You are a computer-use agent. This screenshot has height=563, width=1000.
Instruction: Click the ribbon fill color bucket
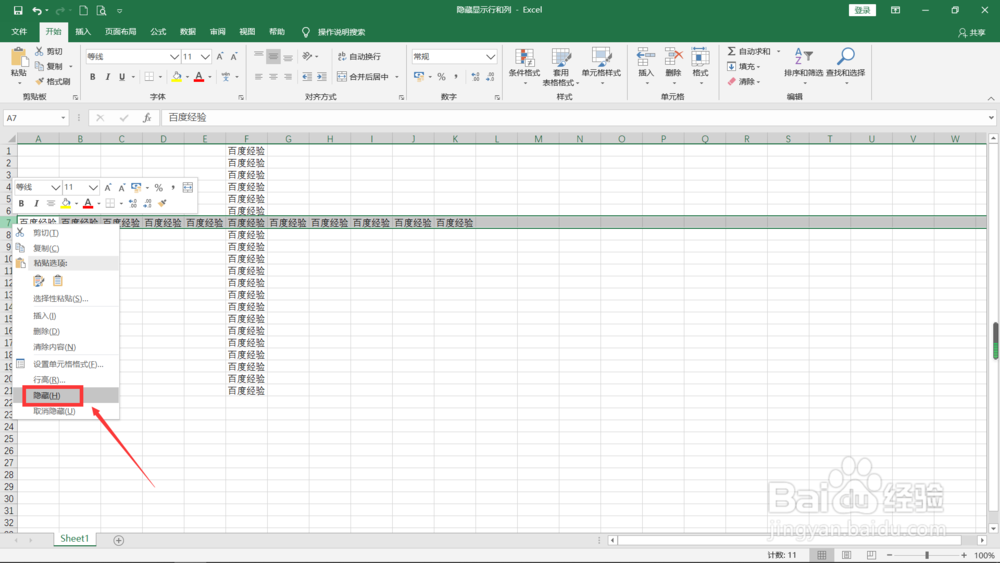(177, 77)
